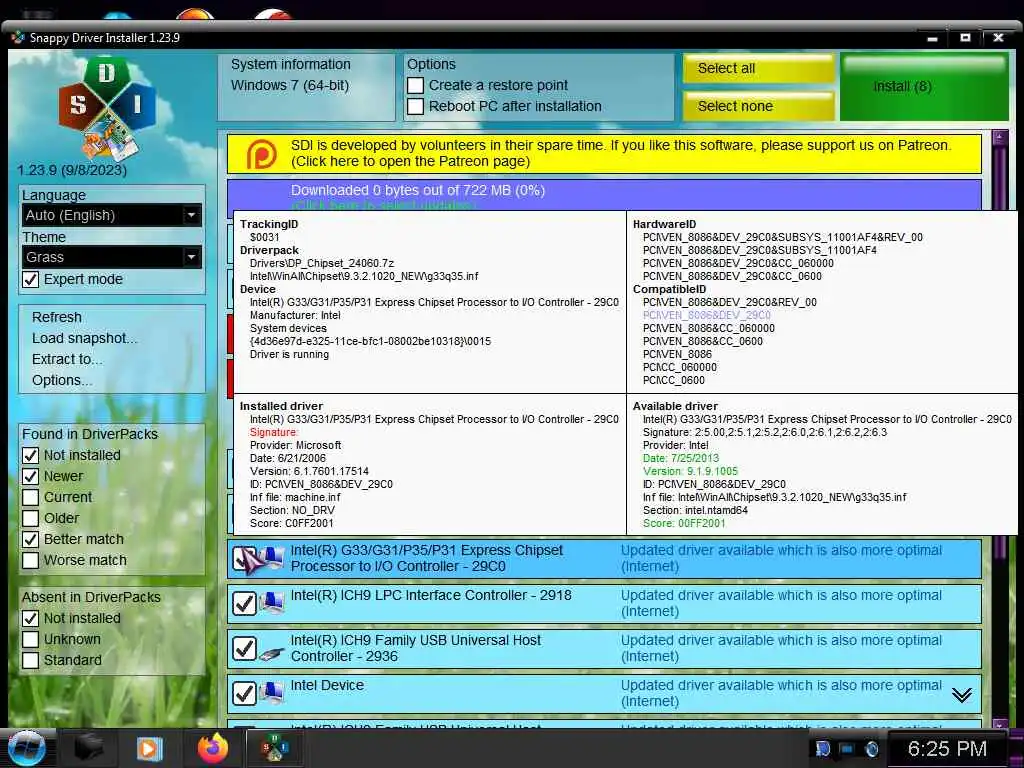Launch the media player taskbar icon

point(149,748)
